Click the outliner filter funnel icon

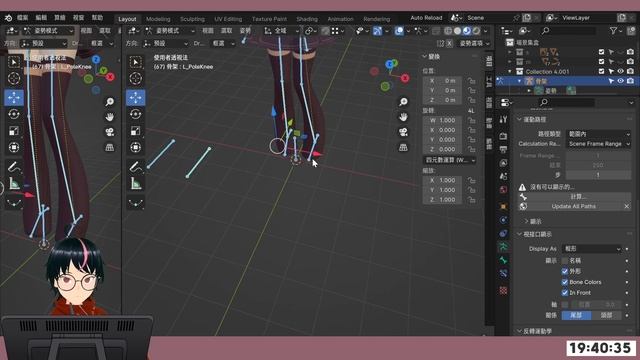[613, 31]
